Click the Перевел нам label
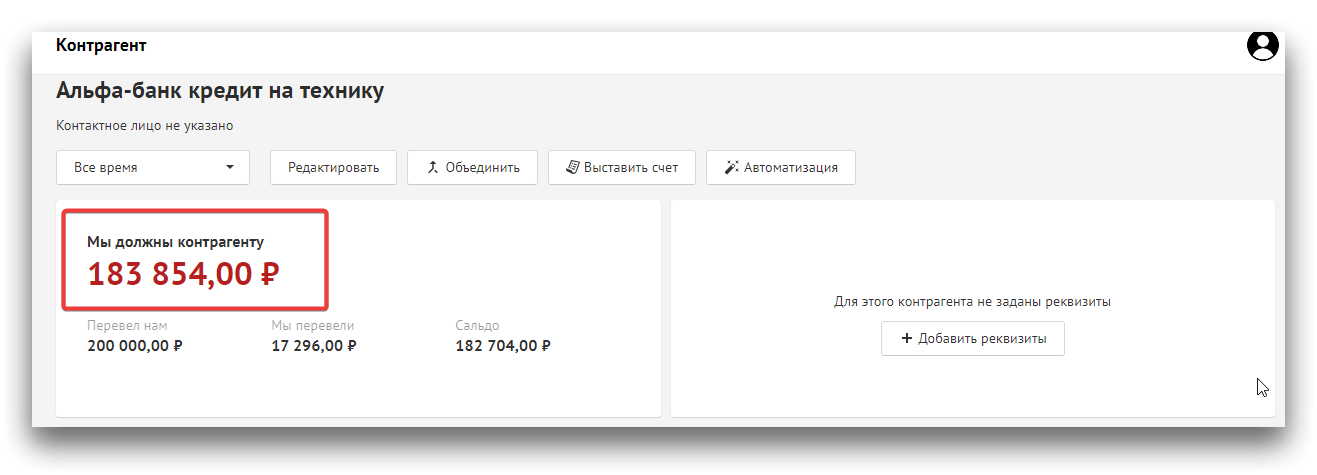This screenshot has width=1317, height=475. 127,326
